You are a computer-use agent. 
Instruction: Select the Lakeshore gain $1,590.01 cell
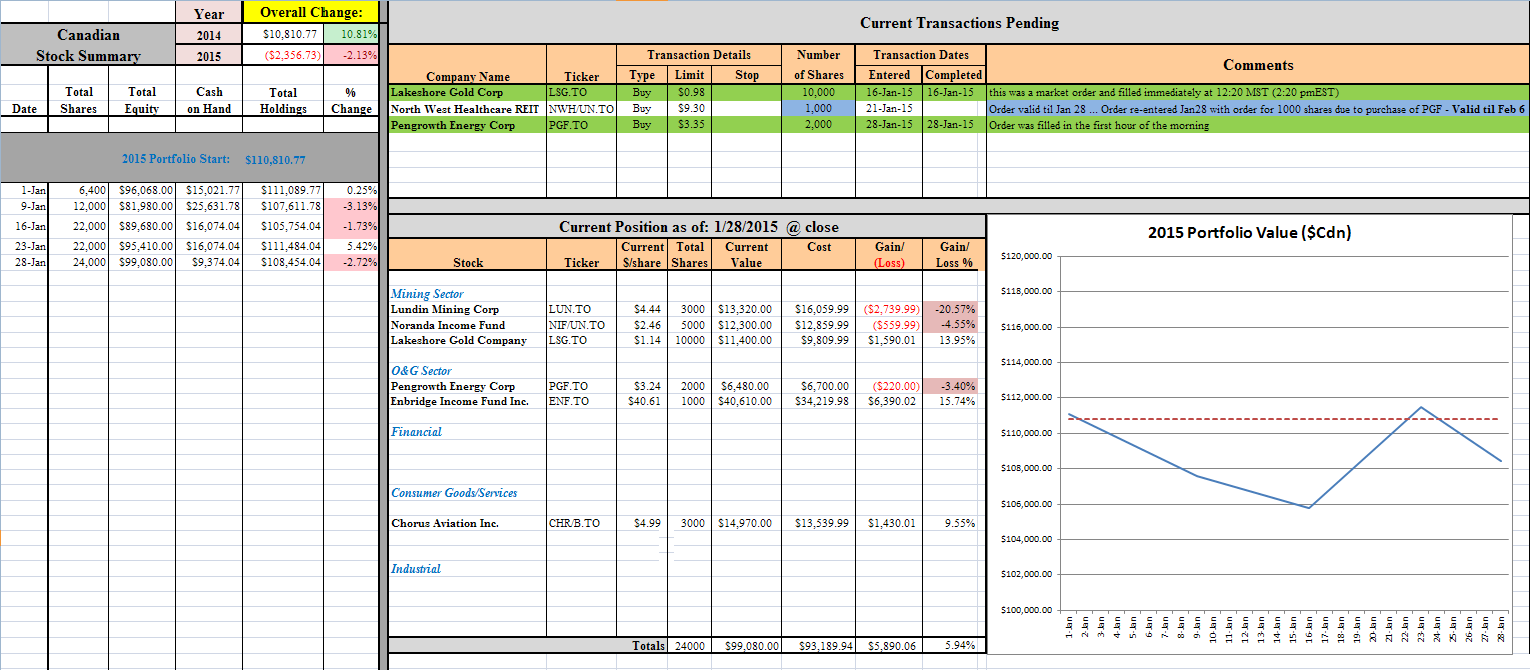pyautogui.click(x=889, y=340)
